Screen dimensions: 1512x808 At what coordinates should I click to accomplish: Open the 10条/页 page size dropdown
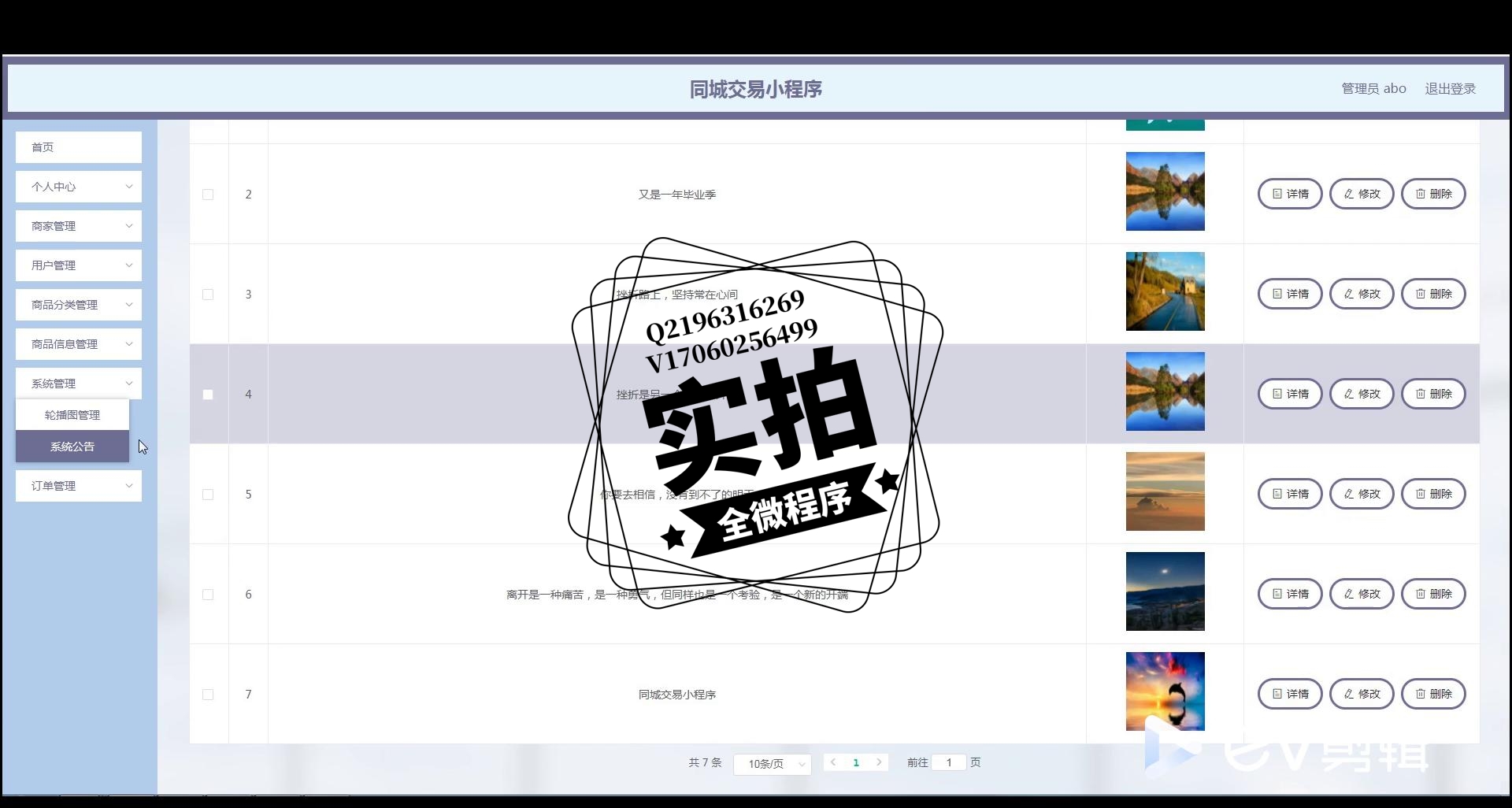pos(772,764)
